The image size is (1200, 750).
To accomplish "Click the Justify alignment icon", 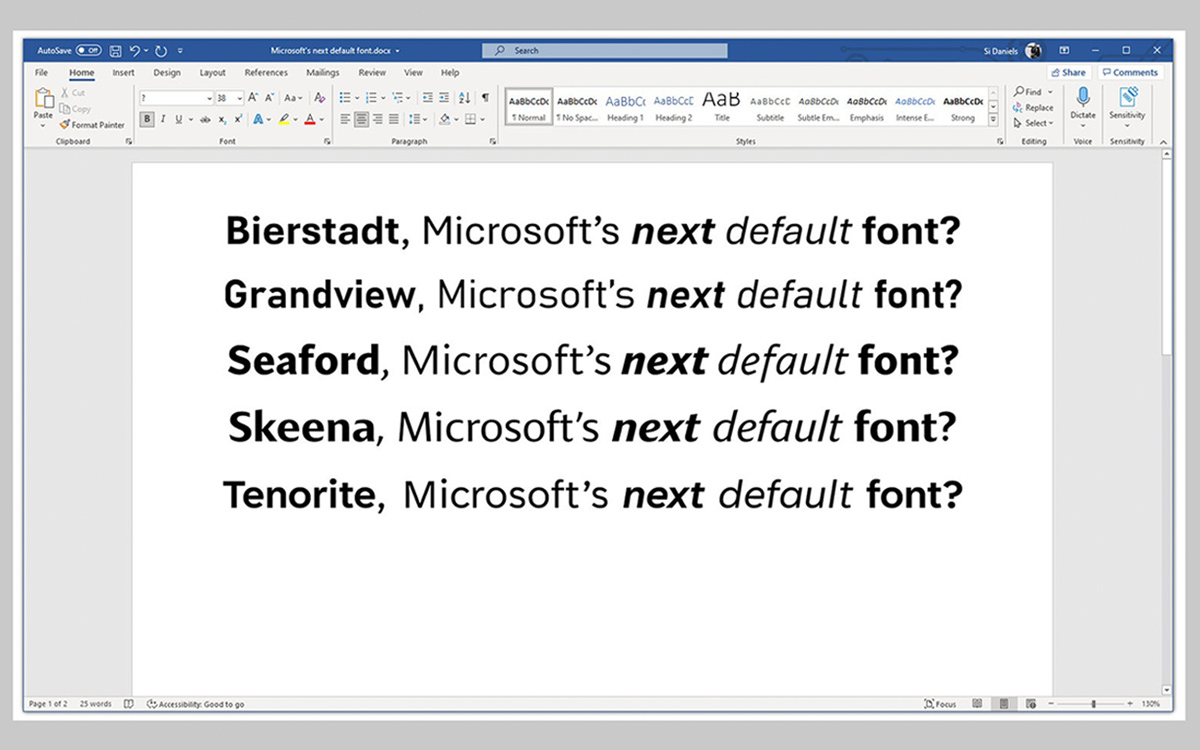I will coord(393,119).
